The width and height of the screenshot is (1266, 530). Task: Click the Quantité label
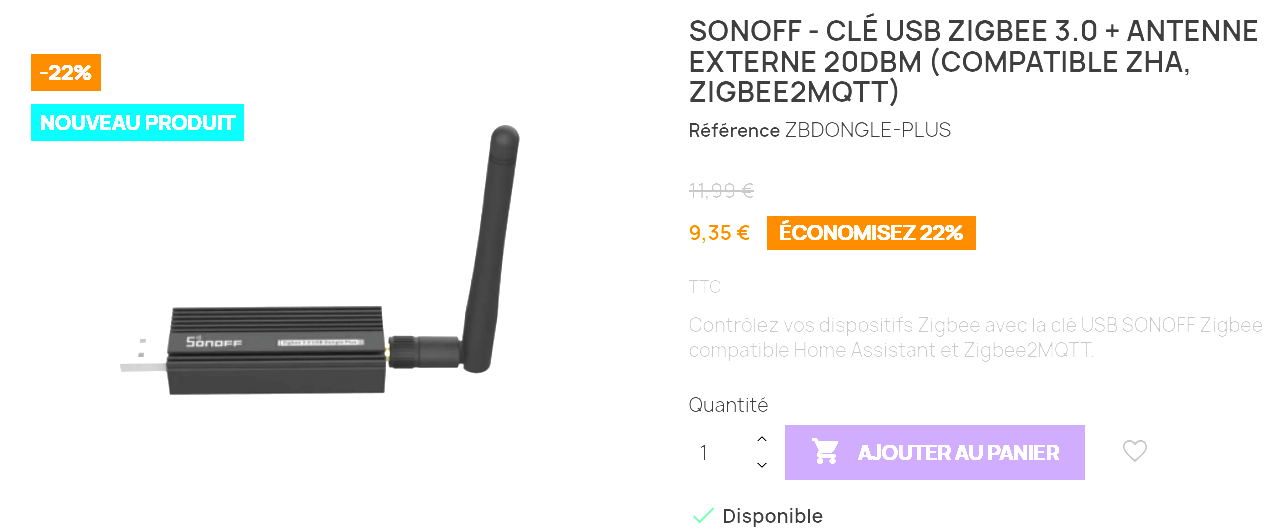pos(728,405)
